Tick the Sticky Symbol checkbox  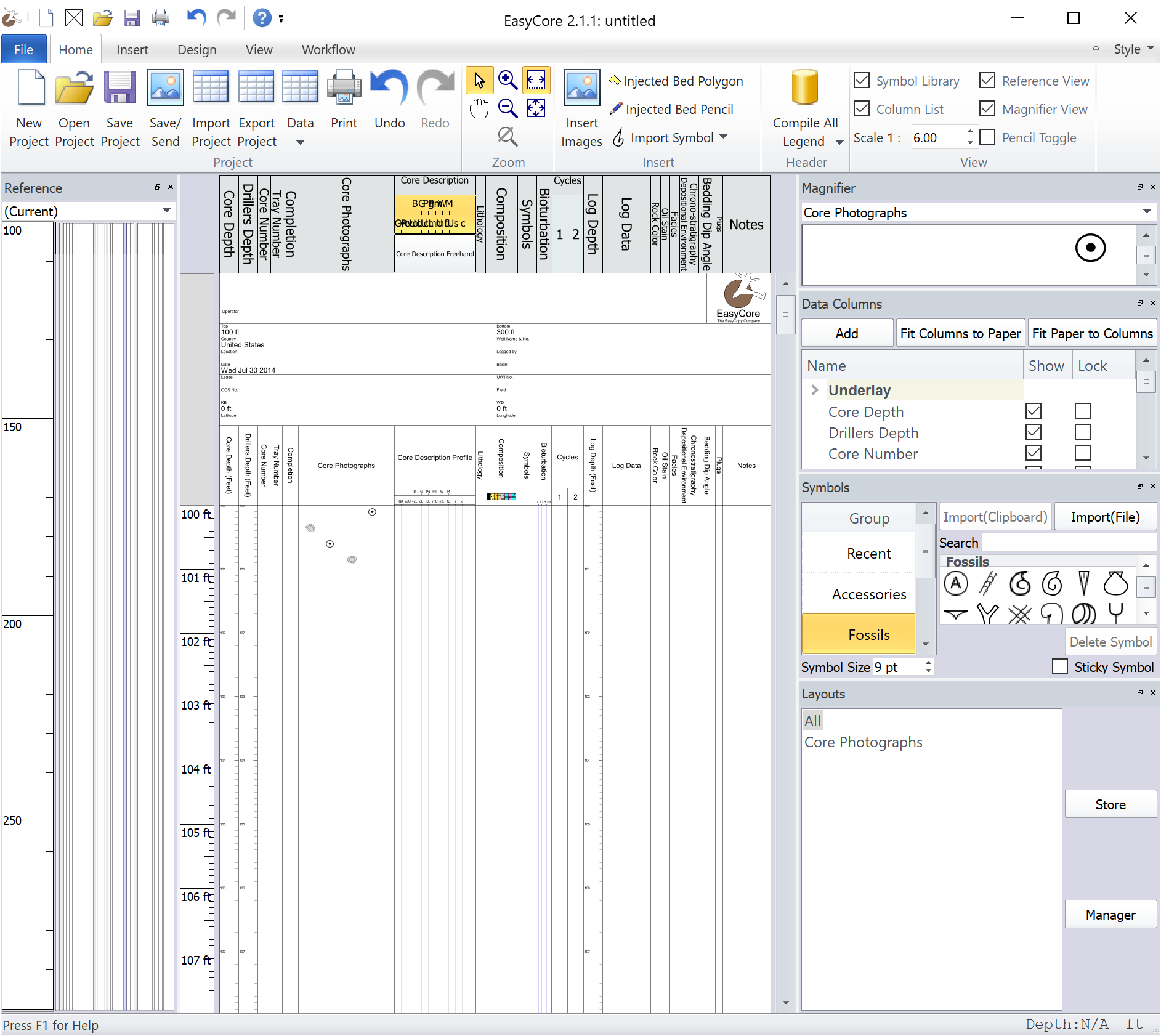tap(1060, 667)
